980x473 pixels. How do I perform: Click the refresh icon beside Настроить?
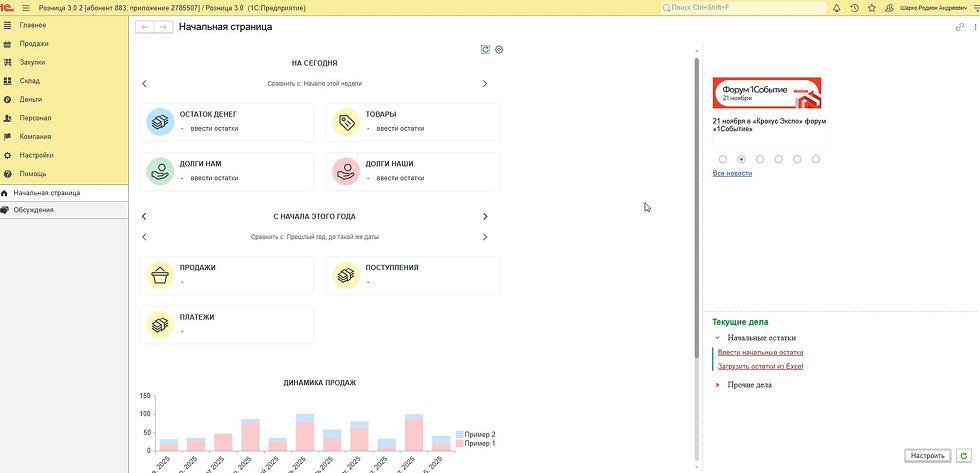tap(962, 455)
